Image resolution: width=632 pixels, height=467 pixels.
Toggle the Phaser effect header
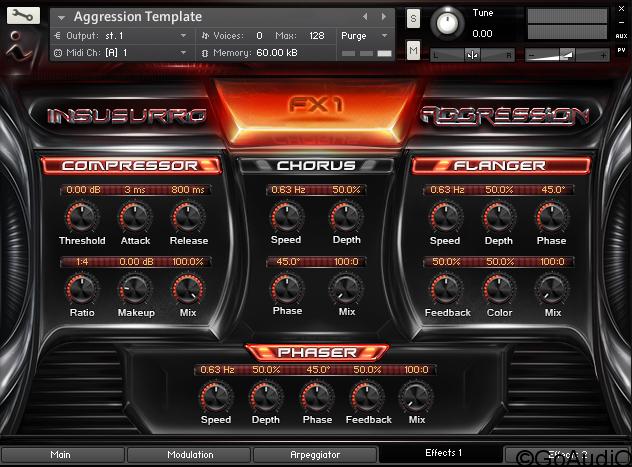coord(316,352)
